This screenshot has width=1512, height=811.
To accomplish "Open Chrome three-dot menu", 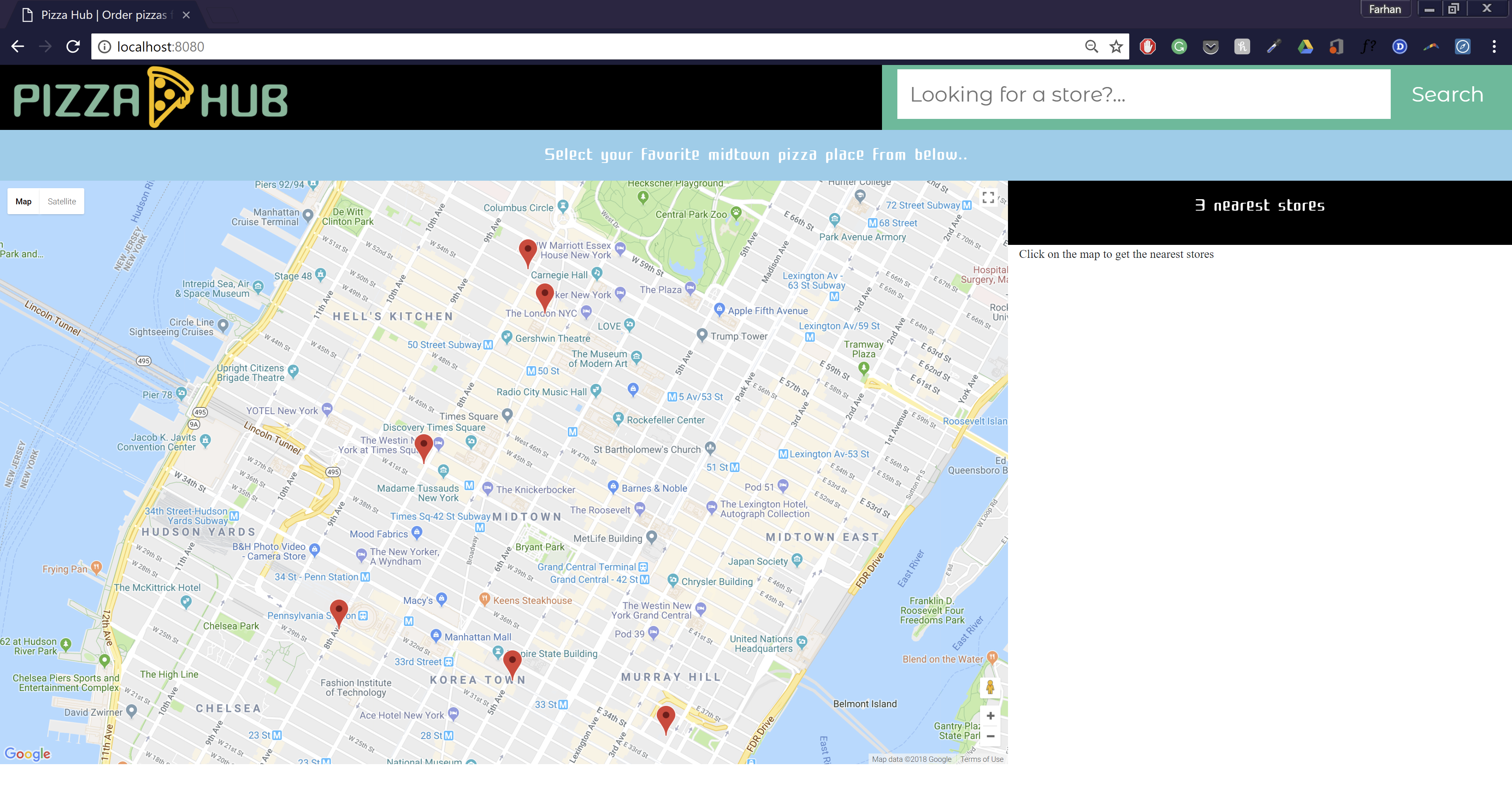I will click(1494, 46).
